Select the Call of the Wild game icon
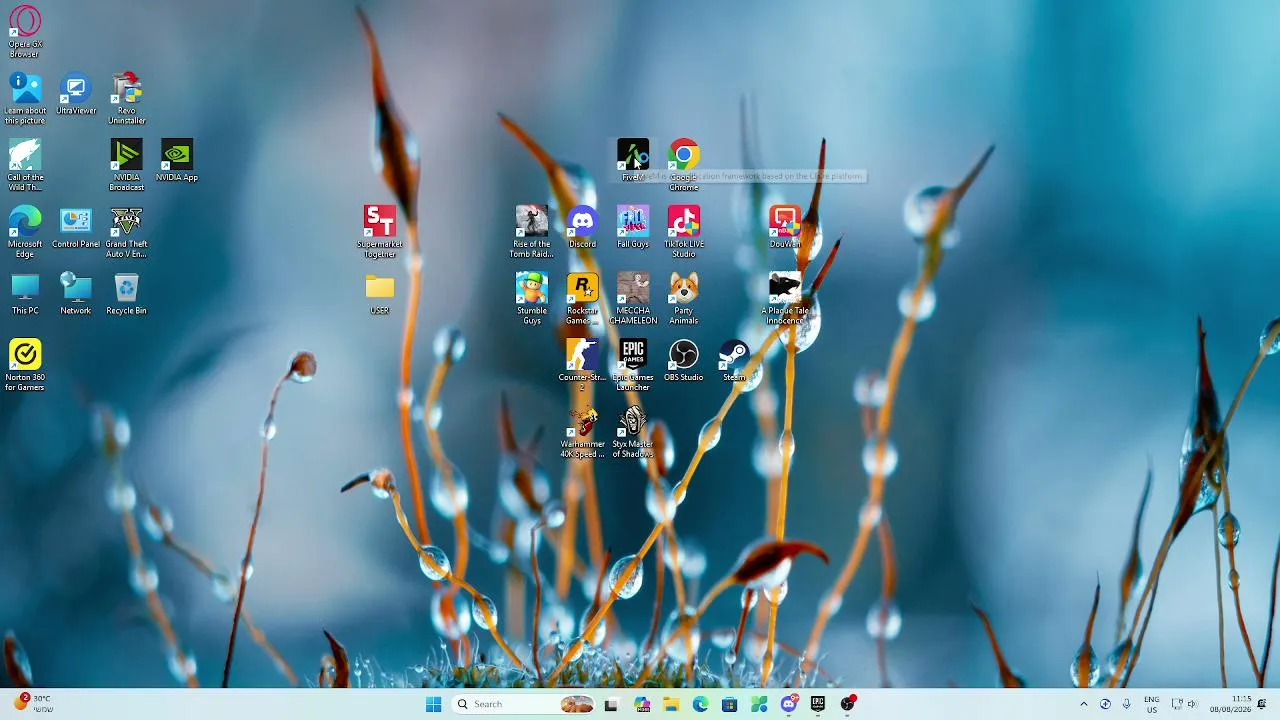This screenshot has width=1280, height=720. click(x=25, y=165)
